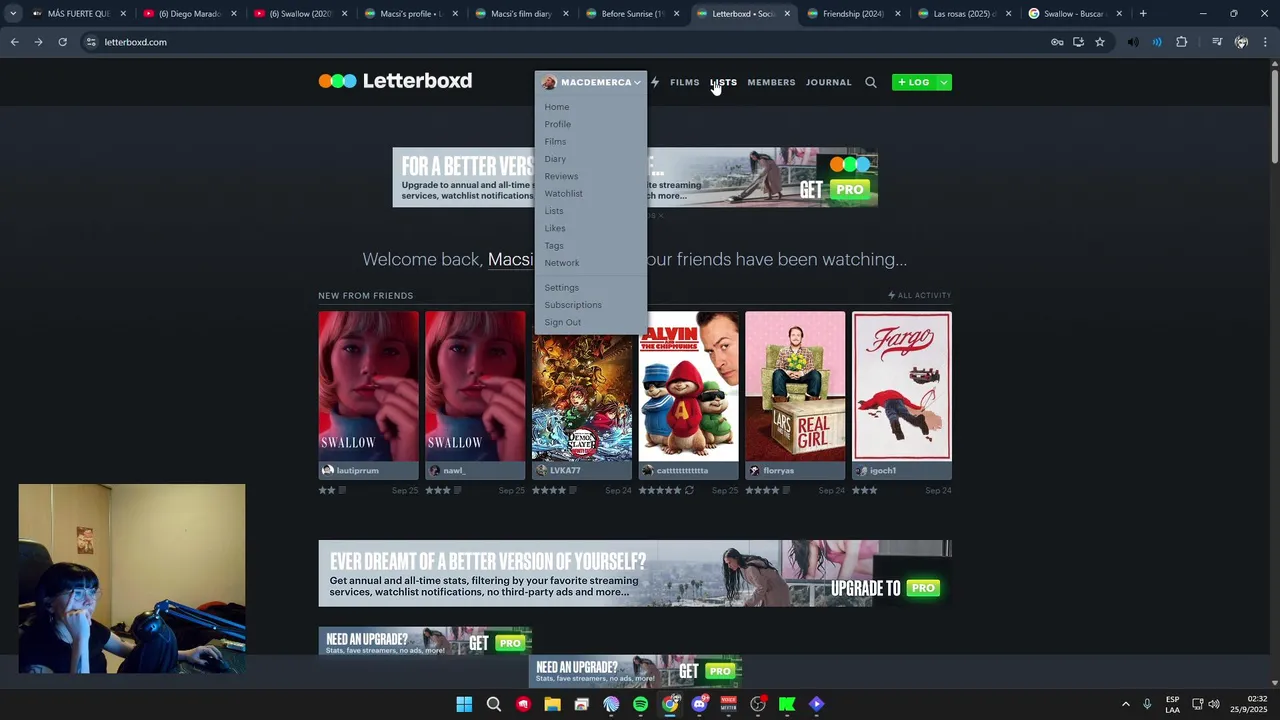Open Chrome three-dot menu
The width and height of the screenshot is (1280, 720).
pos(1265,42)
